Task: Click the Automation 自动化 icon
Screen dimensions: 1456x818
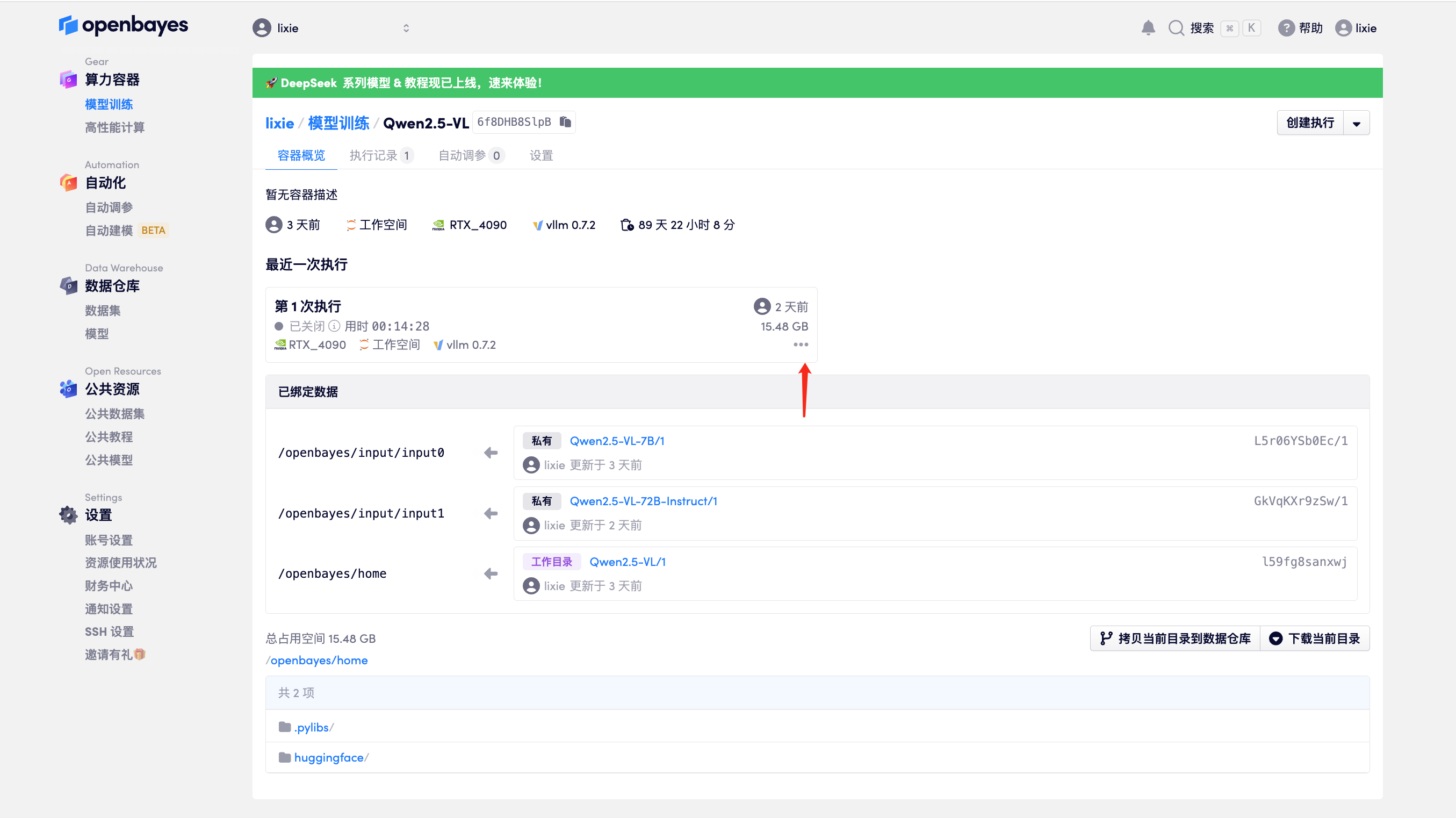Action: pos(68,183)
